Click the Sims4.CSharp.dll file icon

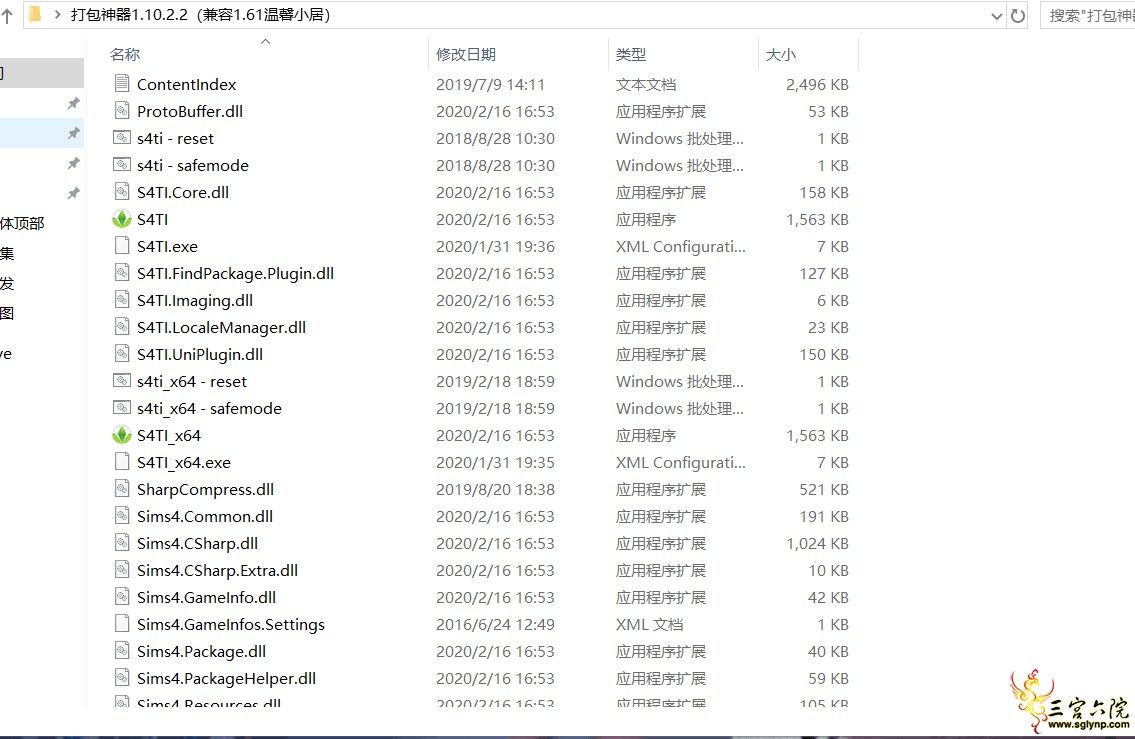point(122,543)
